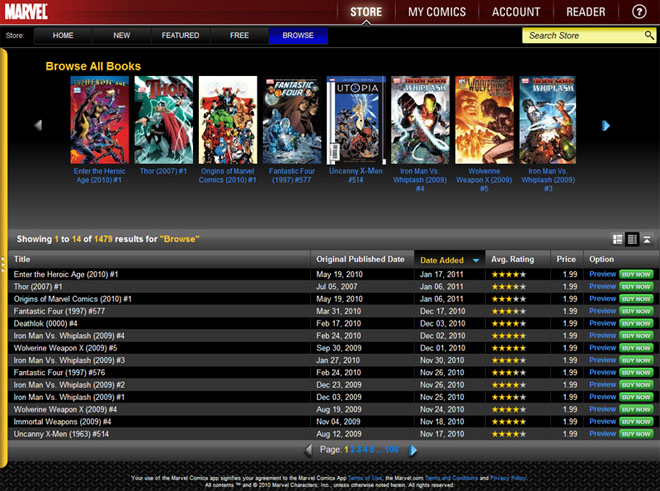Viewport: 660px width, 491px height.
Task: Preview Iron Man Vs. Whiplash (2009) #2
Action: click(x=603, y=384)
